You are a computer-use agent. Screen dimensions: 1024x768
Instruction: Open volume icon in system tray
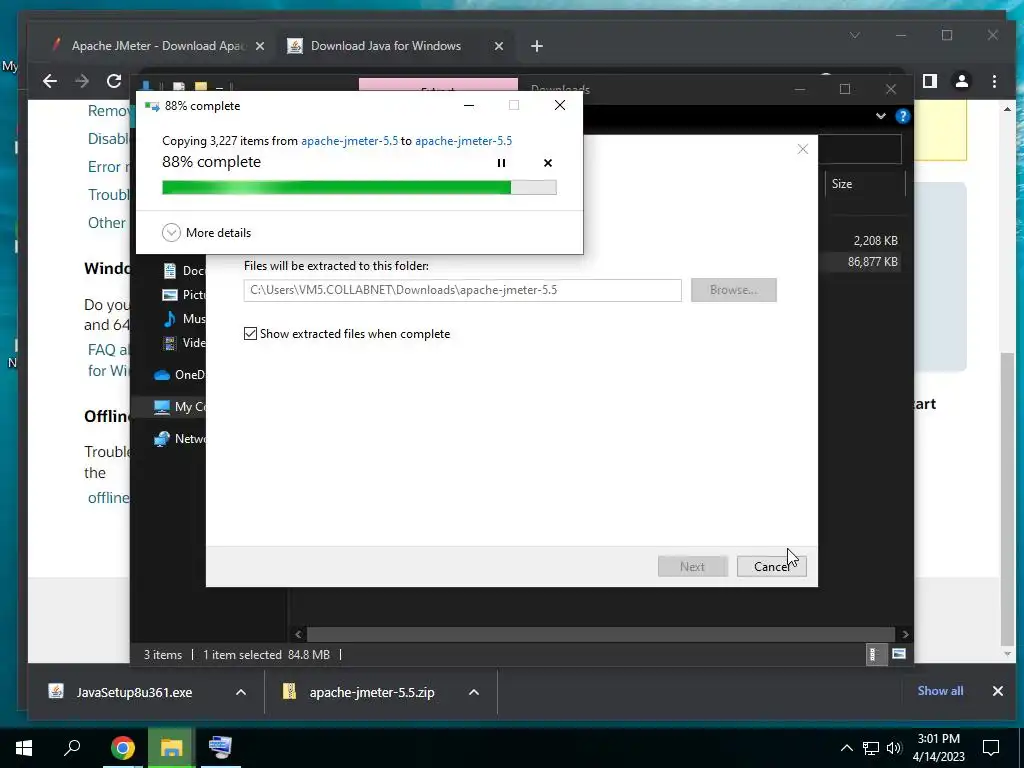pos(893,748)
